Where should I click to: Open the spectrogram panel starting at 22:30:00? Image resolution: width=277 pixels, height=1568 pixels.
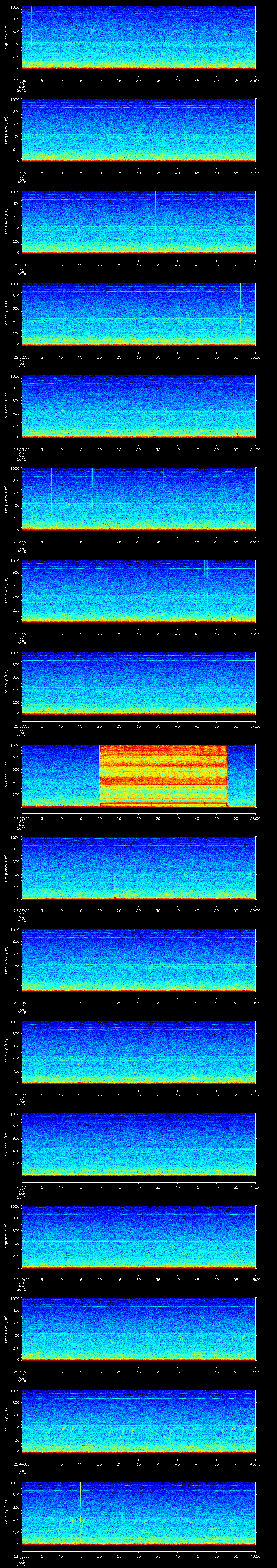[138, 130]
